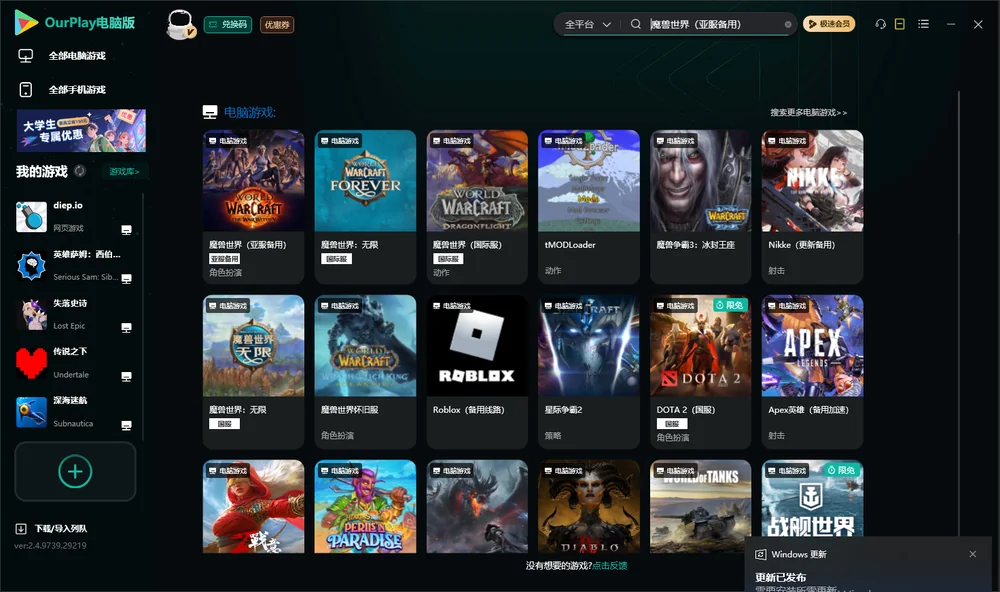Image resolution: width=1000 pixels, height=592 pixels.
Task: Open the dark dragon game card
Action: (477, 507)
